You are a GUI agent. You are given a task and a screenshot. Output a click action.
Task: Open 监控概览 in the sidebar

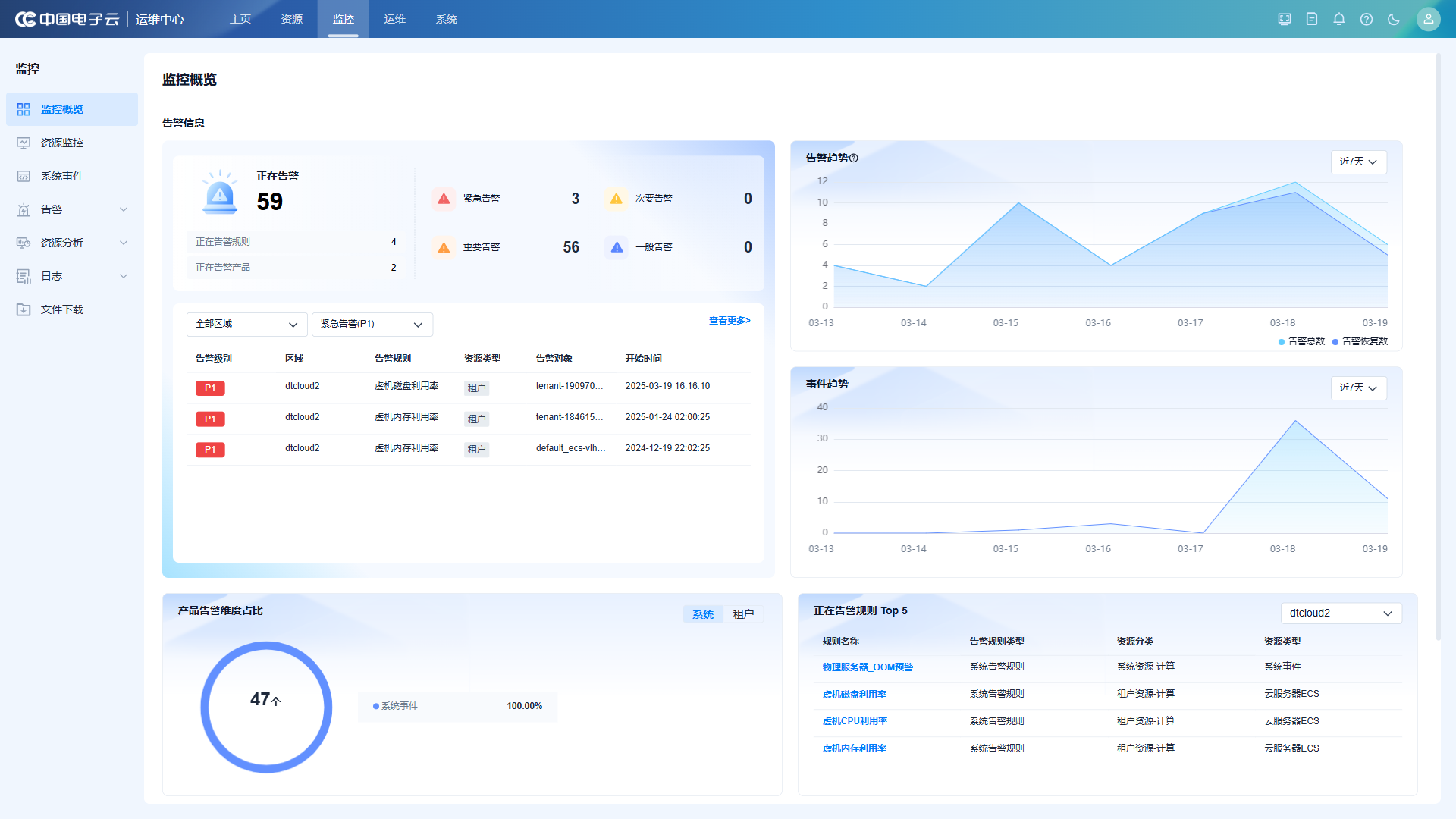point(72,109)
